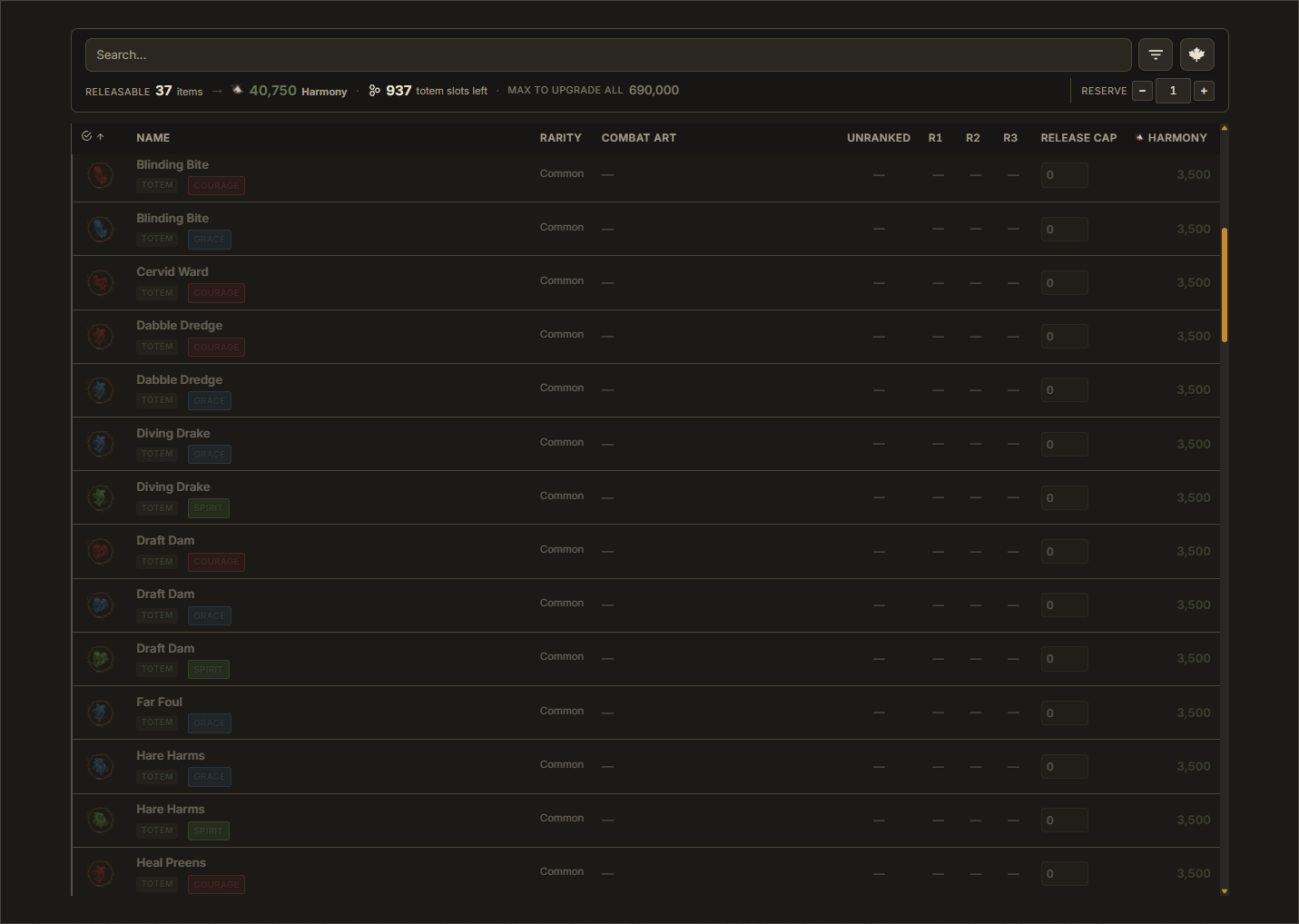This screenshot has height=924, width=1299.
Task: Click the 40,750 Harmony total
Action: [x=290, y=91]
